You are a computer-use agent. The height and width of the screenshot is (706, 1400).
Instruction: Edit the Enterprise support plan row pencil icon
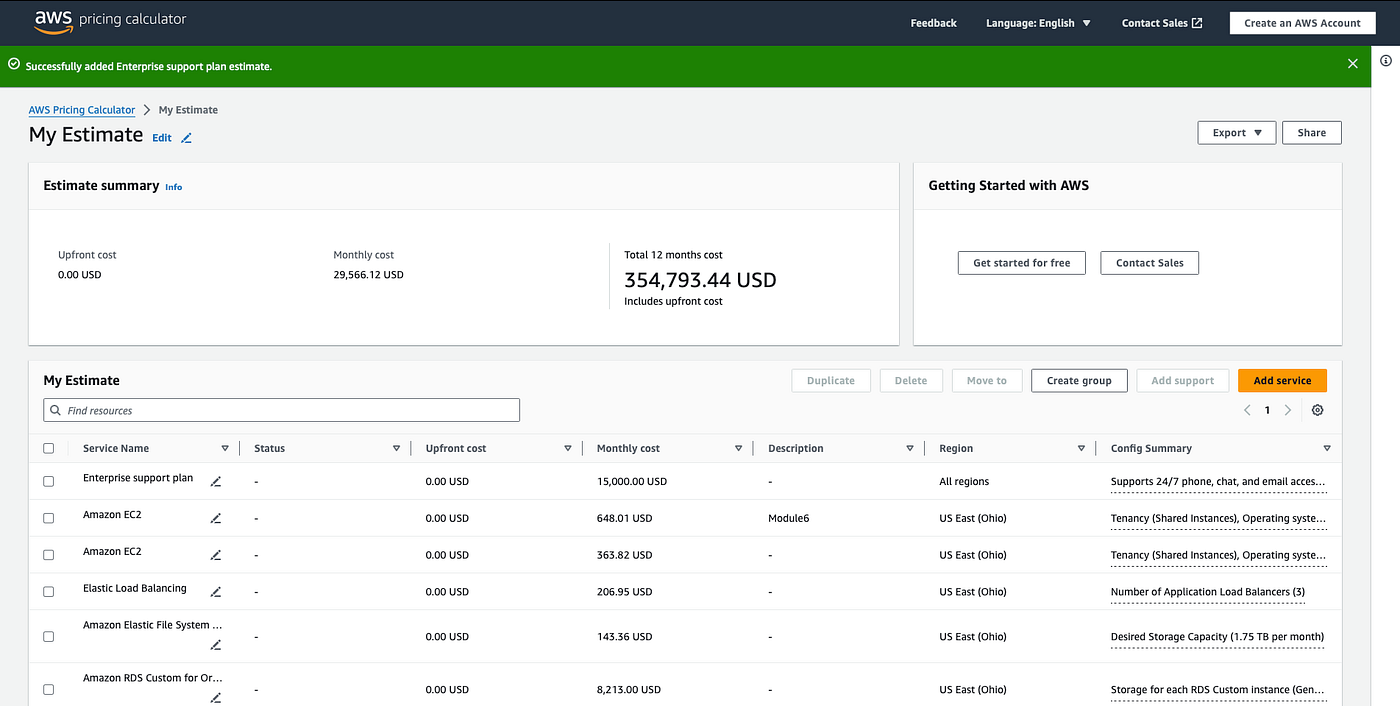pos(216,482)
